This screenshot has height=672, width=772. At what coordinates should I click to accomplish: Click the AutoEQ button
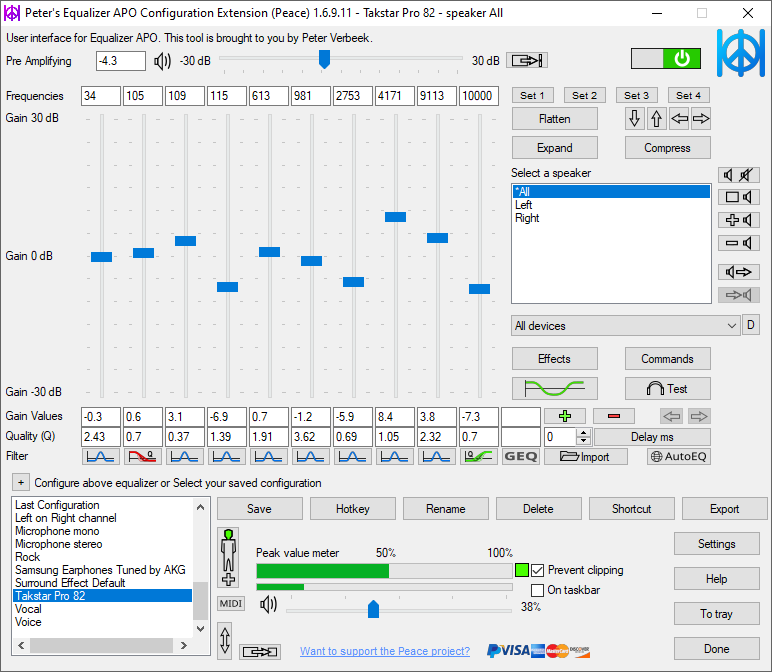click(x=679, y=456)
